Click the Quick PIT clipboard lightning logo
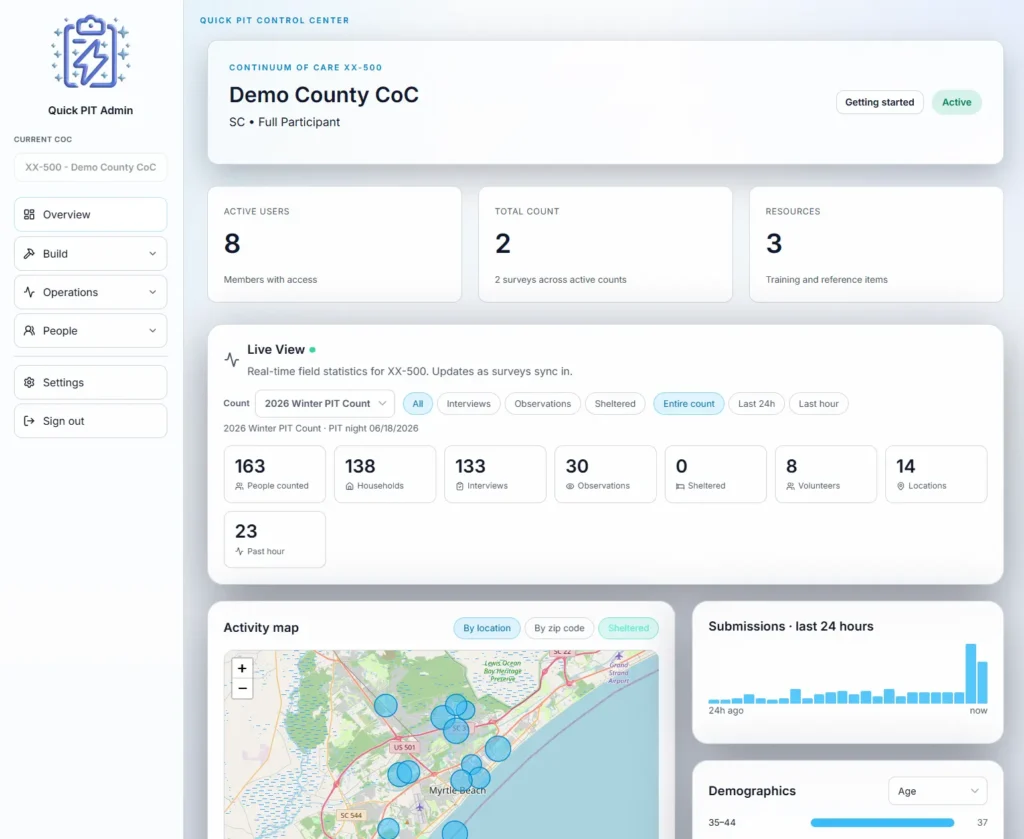Viewport: 1024px width, 839px height. 90,52
